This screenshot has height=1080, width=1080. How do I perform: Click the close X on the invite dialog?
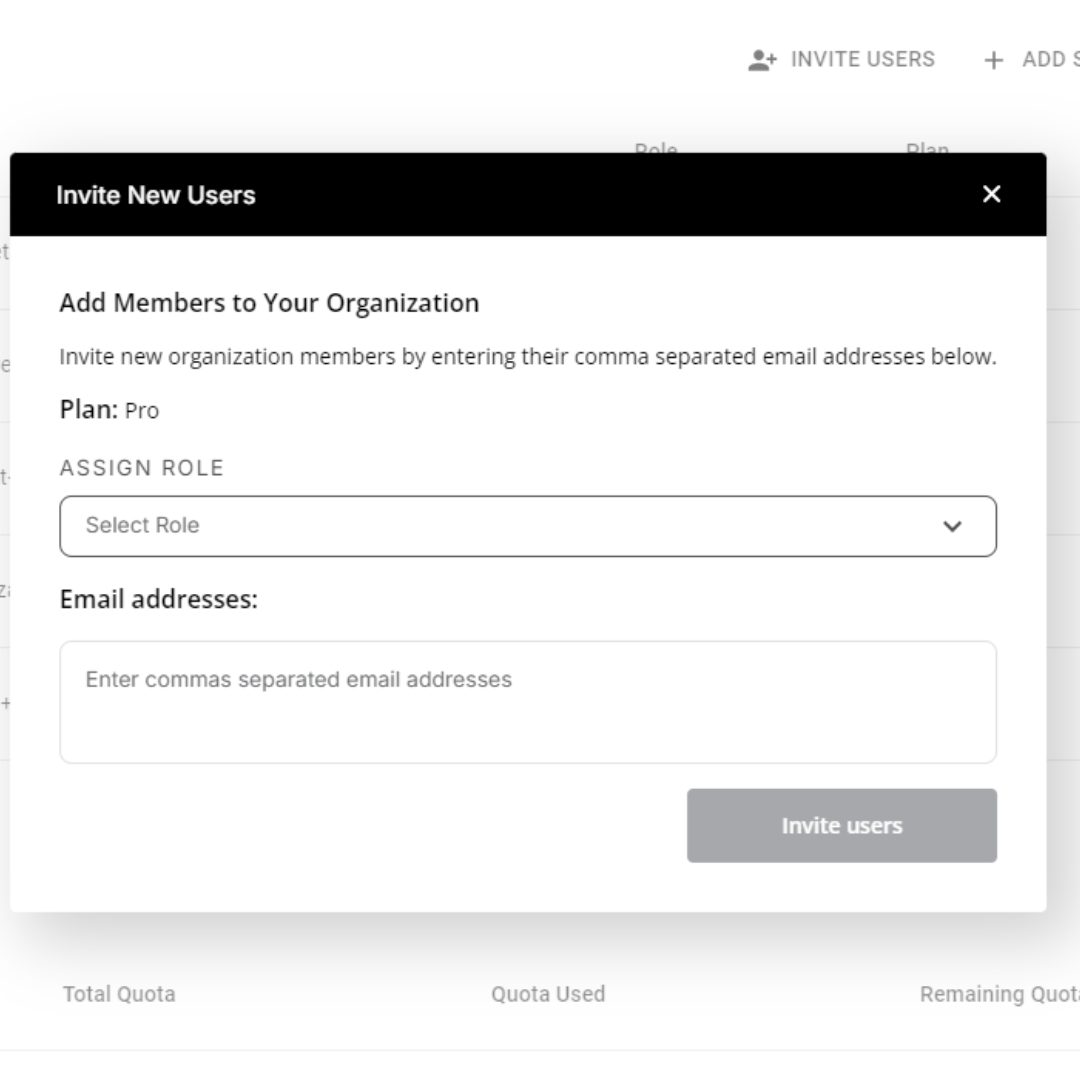(x=991, y=195)
